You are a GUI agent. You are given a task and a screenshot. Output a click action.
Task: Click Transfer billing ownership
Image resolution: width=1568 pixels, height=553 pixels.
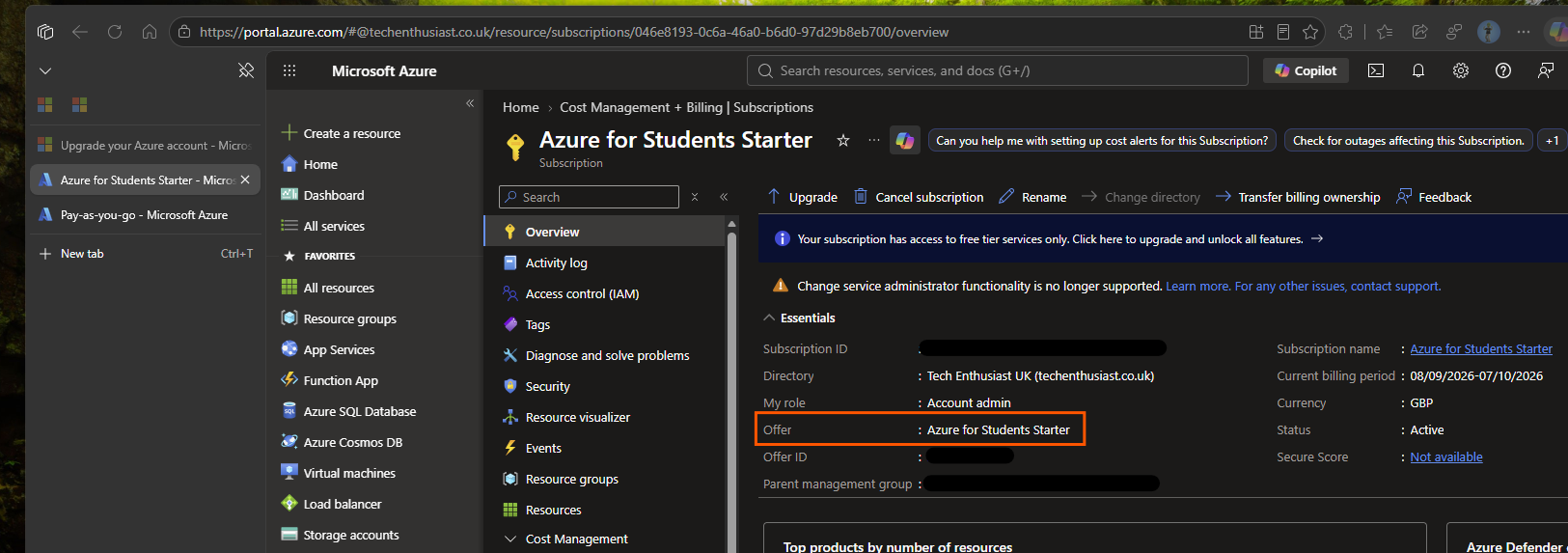coord(1298,197)
